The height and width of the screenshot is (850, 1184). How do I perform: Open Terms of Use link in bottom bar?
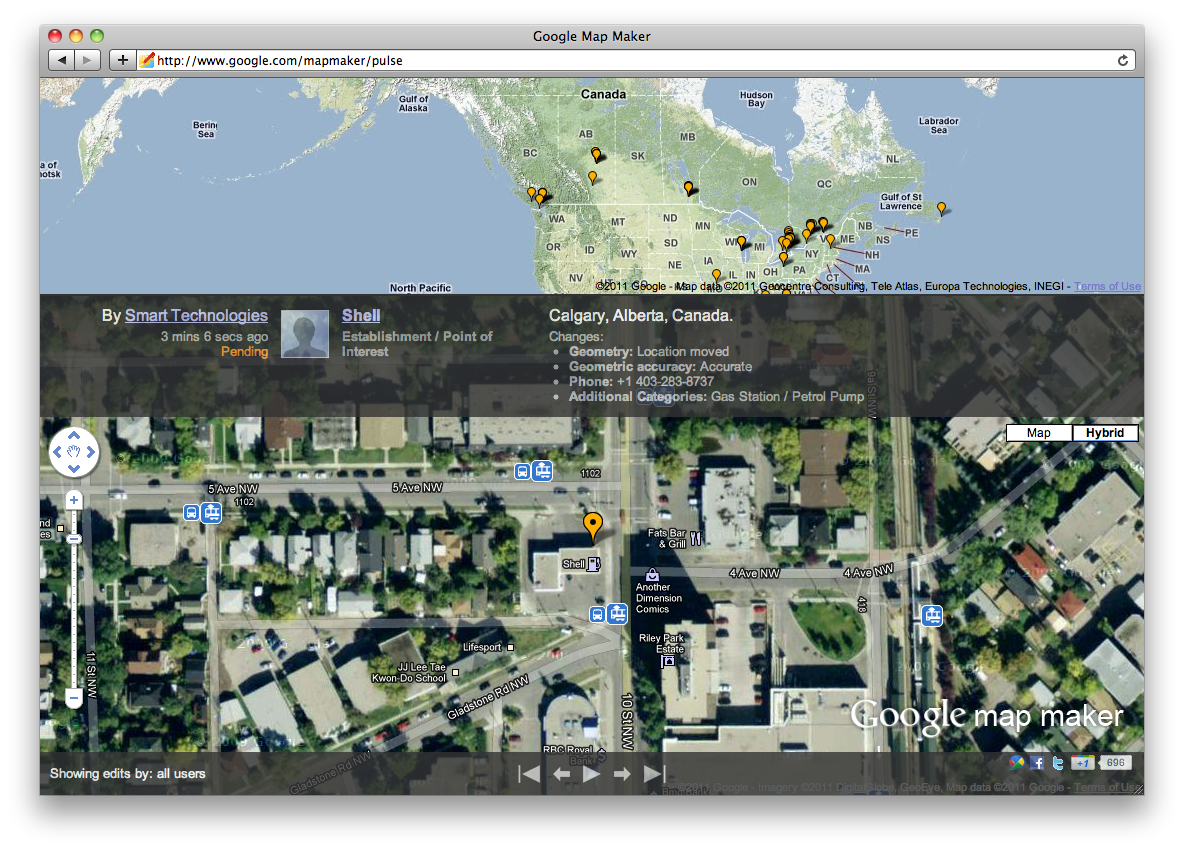pyautogui.click(x=1107, y=787)
